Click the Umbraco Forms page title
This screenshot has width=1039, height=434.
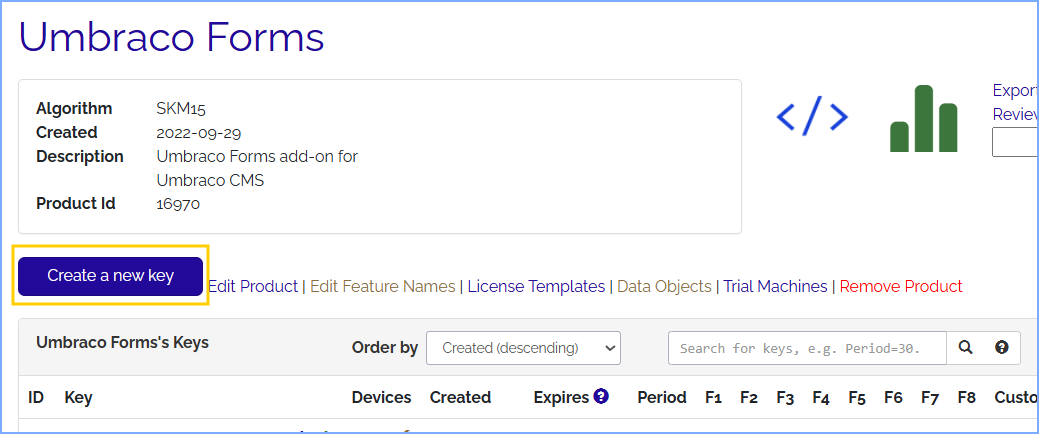pyautogui.click(x=172, y=38)
